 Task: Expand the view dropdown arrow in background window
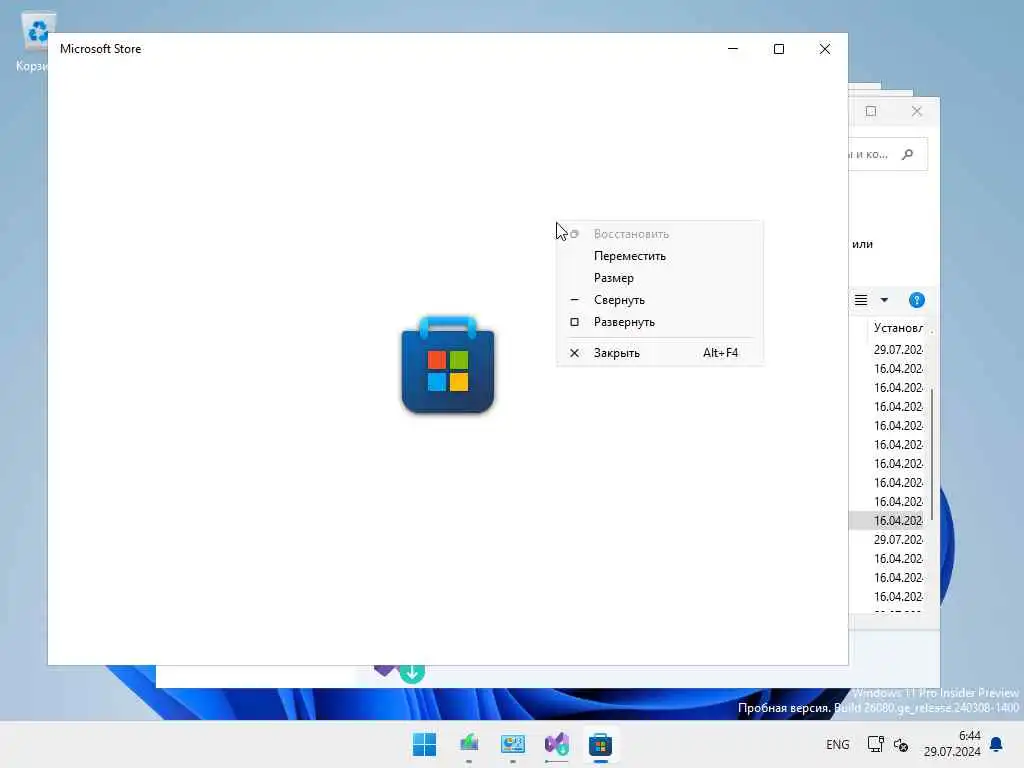tap(884, 300)
